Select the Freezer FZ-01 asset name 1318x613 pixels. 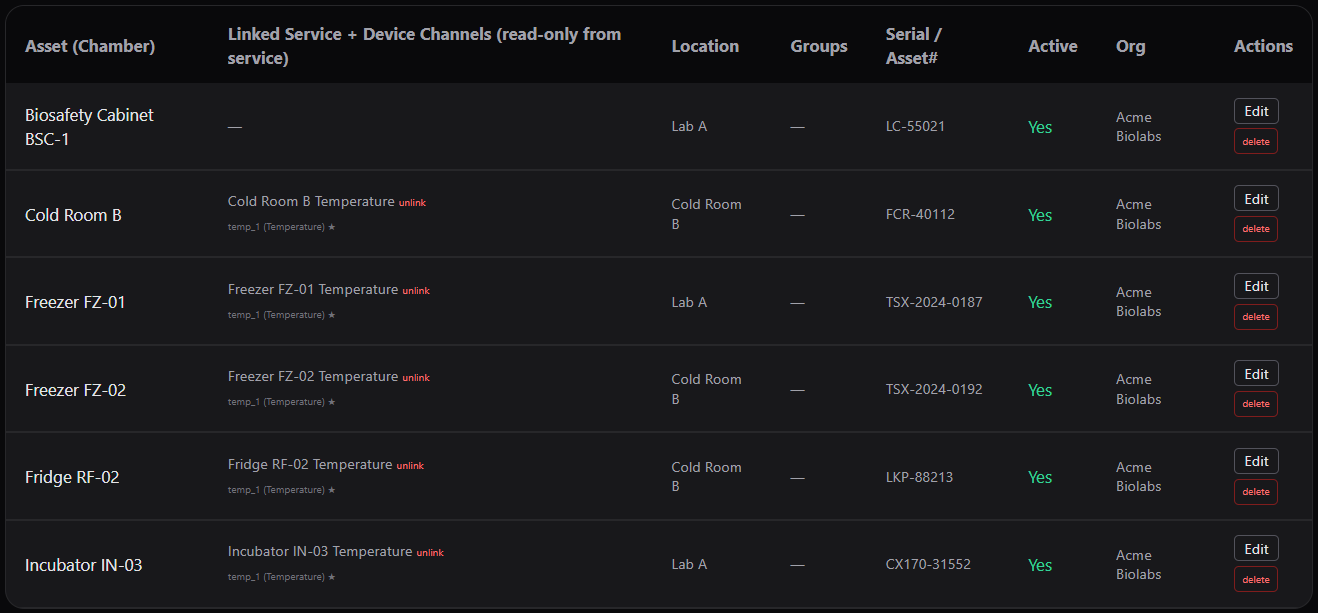(75, 302)
